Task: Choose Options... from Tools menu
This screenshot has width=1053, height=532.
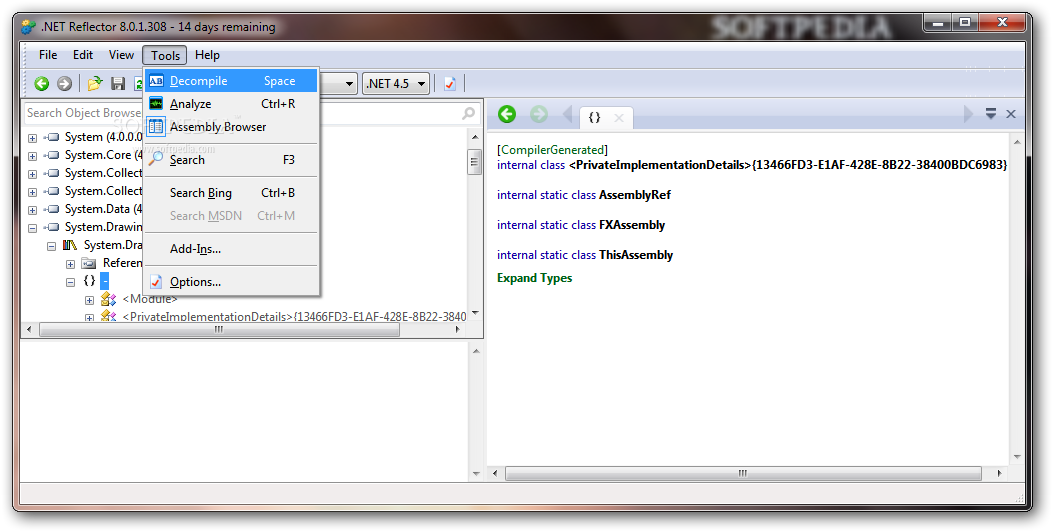Action: coord(232,282)
